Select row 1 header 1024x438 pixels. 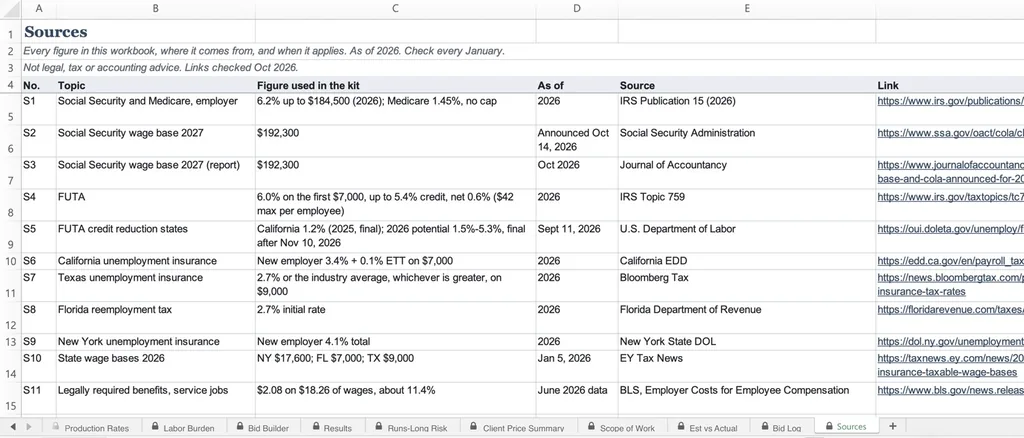coord(10,32)
